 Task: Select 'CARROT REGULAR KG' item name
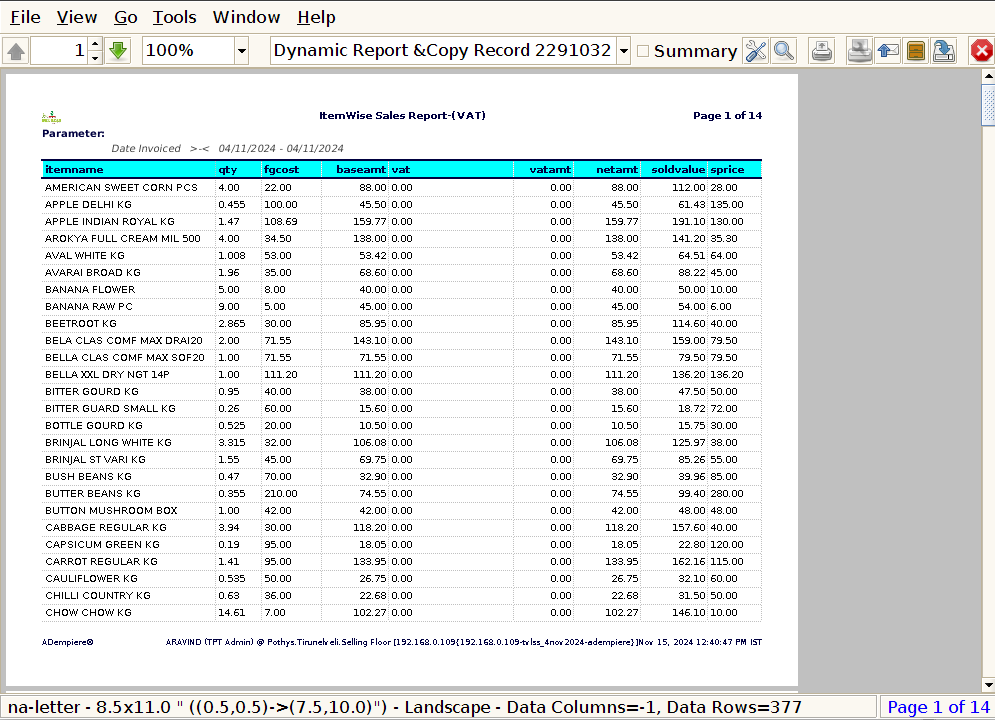tap(101, 562)
